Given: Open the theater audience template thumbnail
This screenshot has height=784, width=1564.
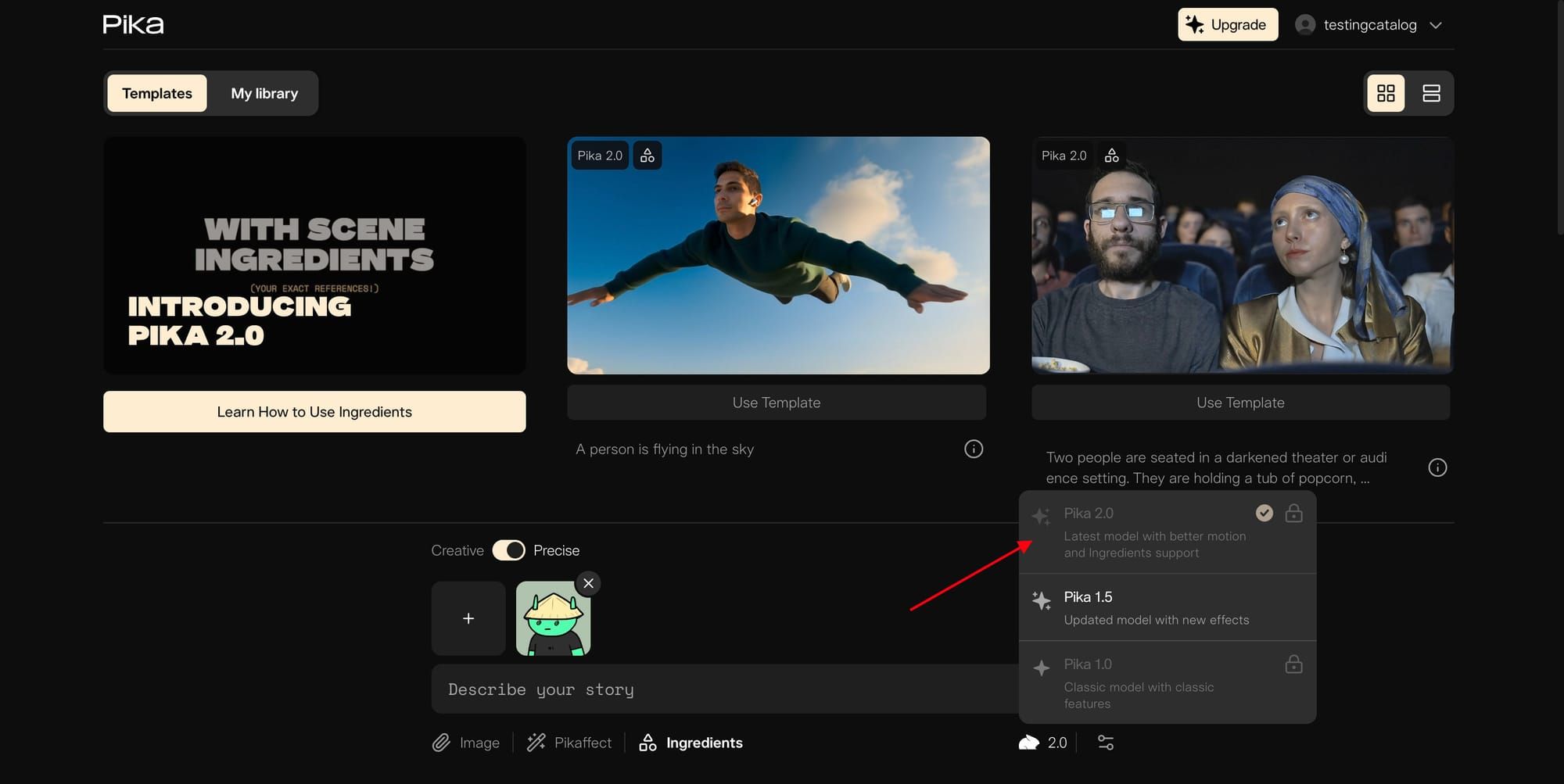Looking at the screenshot, I should pos(1243,255).
